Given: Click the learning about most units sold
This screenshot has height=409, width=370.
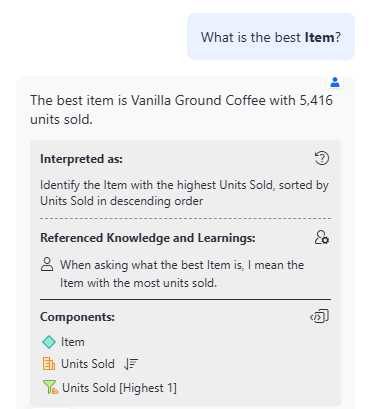Looking at the screenshot, I should 182,274.
